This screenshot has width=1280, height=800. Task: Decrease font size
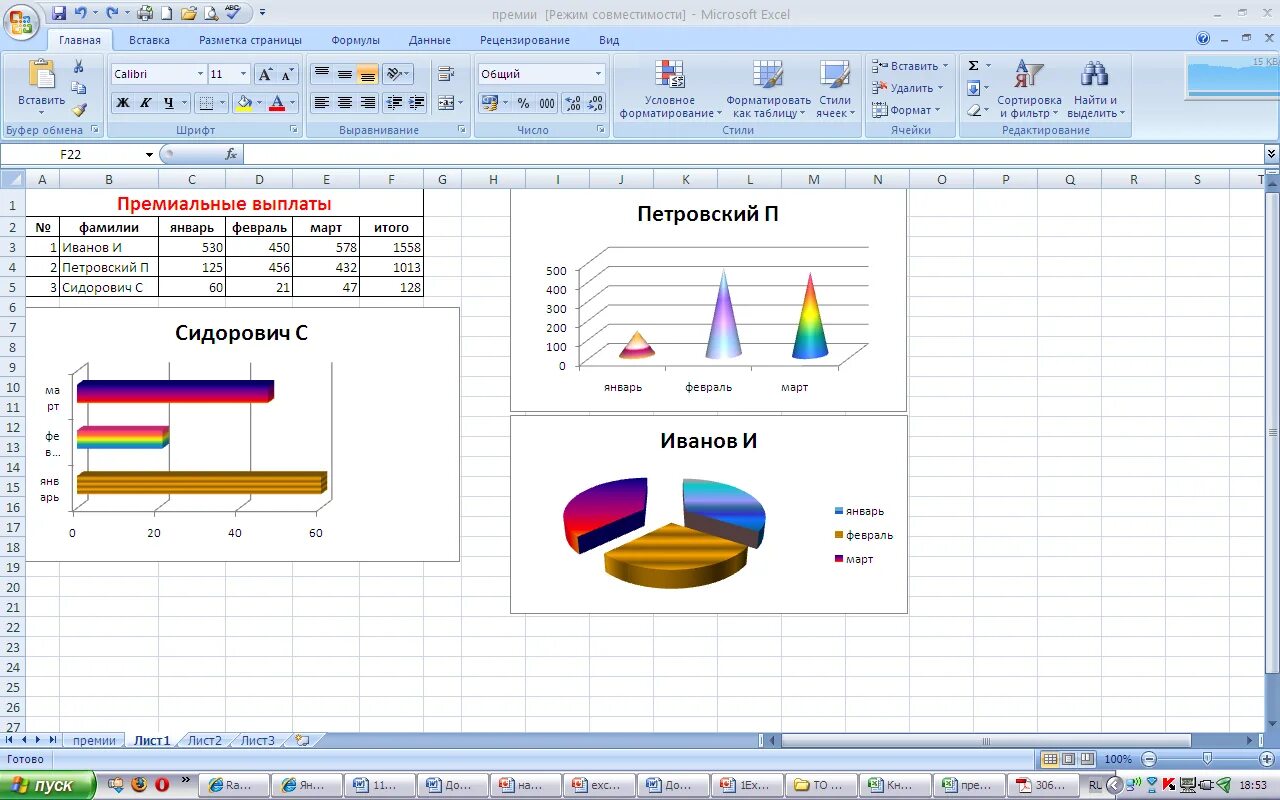[287, 74]
